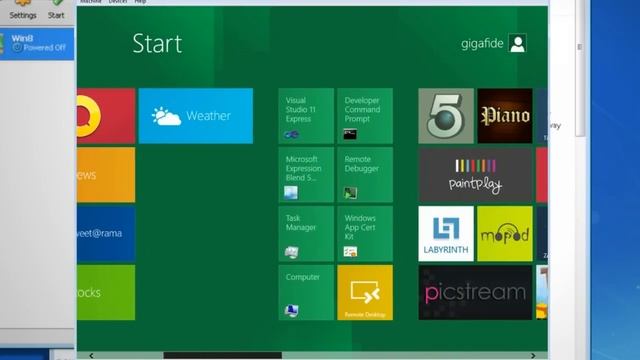This screenshot has height=360, width=640.
Task: Click the gigafide username
Action: tap(482, 43)
